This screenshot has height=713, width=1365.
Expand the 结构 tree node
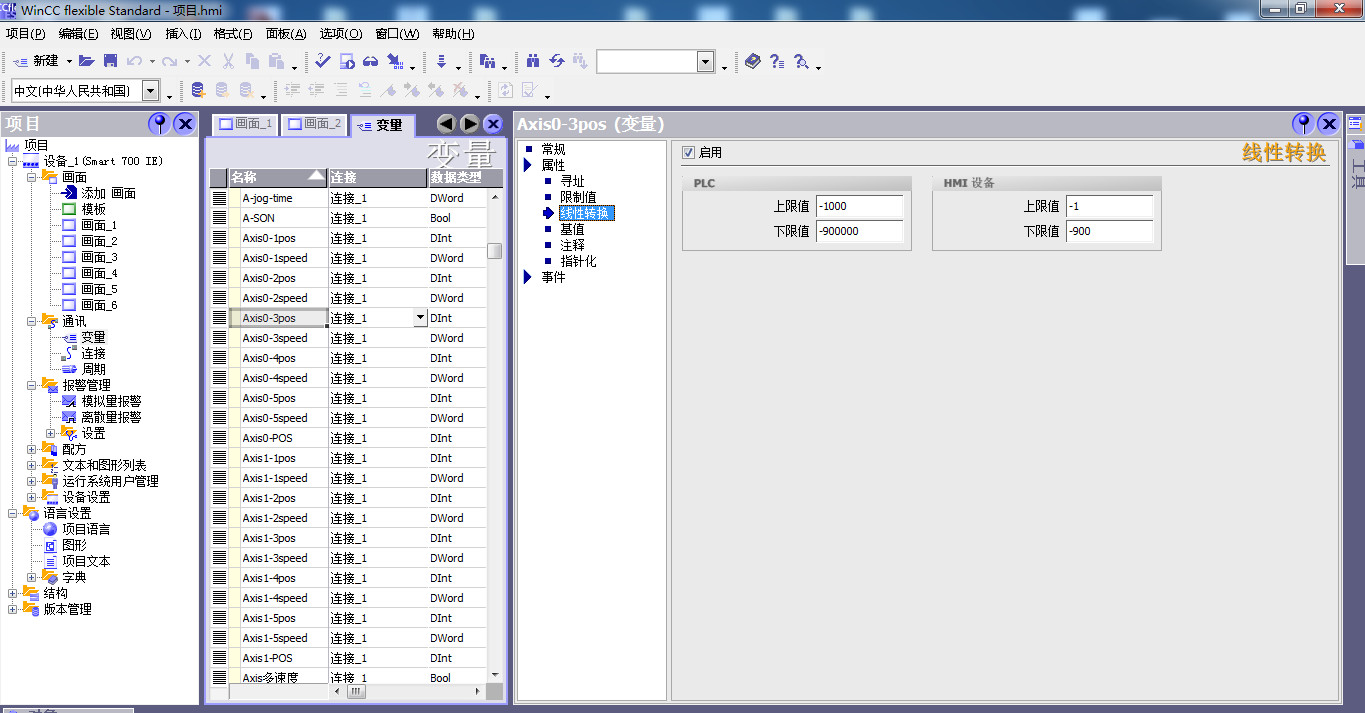pyautogui.click(x=13, y=593)
